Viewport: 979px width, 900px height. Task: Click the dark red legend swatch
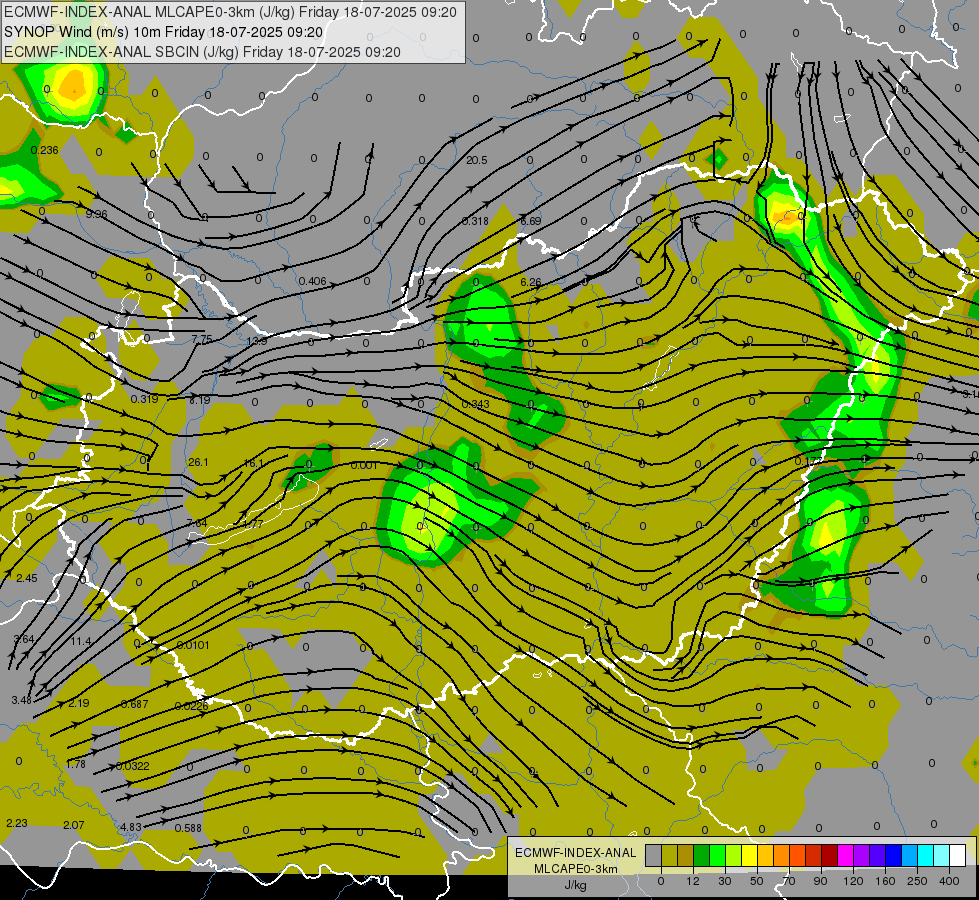pyautogui.click(x=830, y=855)
